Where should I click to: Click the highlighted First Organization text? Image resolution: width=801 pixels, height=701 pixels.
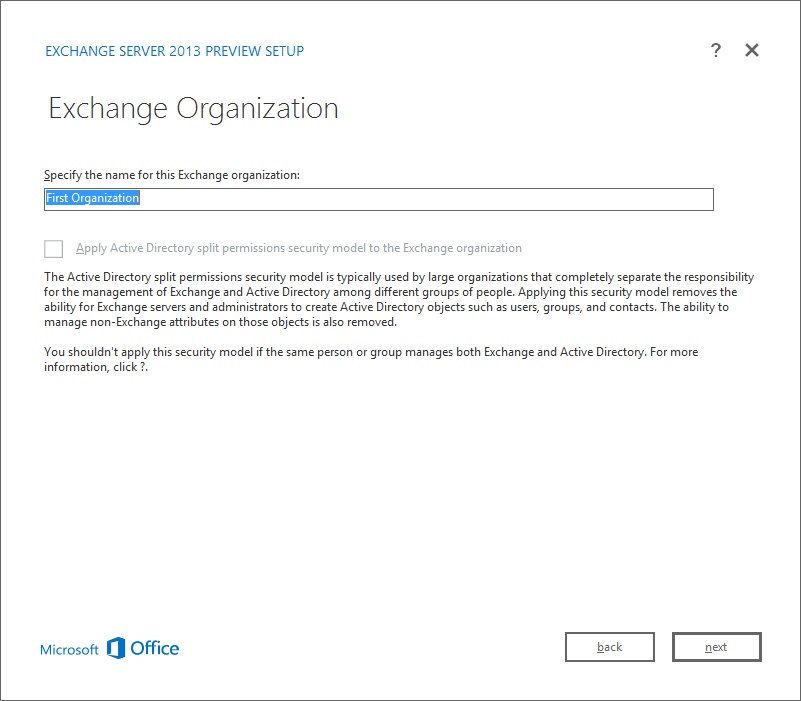tap(92, 197)
